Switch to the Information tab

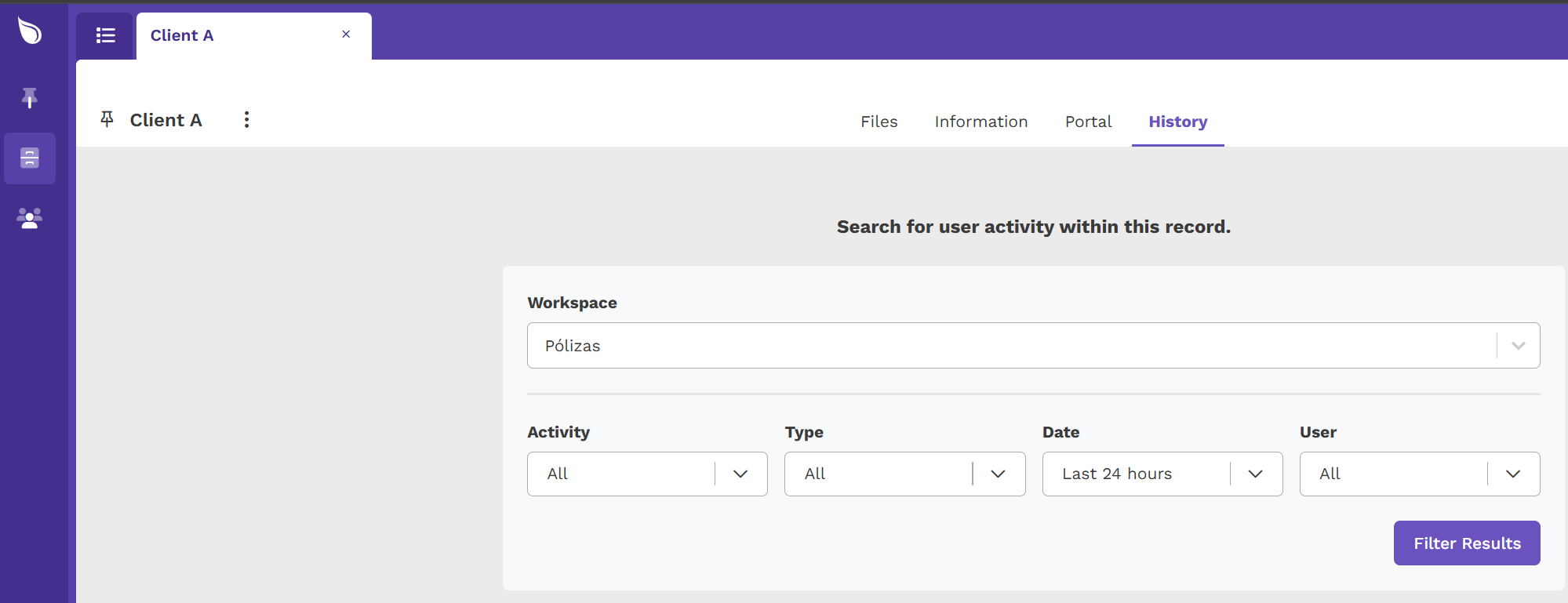(x=981, y=122)
